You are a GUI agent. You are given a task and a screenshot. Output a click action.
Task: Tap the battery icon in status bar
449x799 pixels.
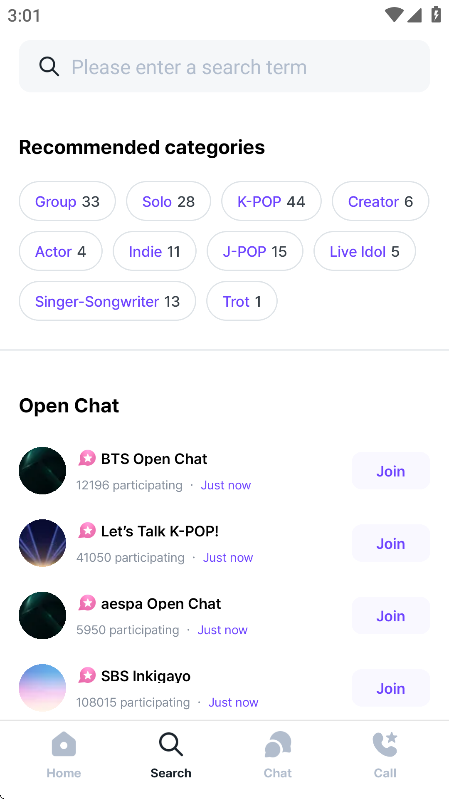click(x=436, y=14)
